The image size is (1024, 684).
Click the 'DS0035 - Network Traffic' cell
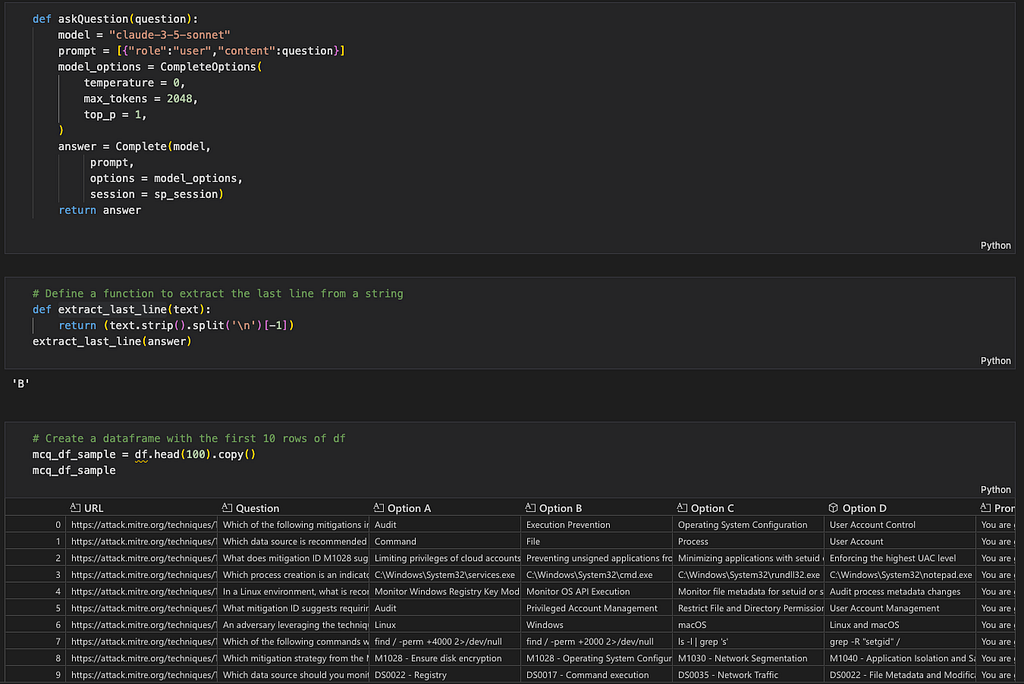click(748, 675)
